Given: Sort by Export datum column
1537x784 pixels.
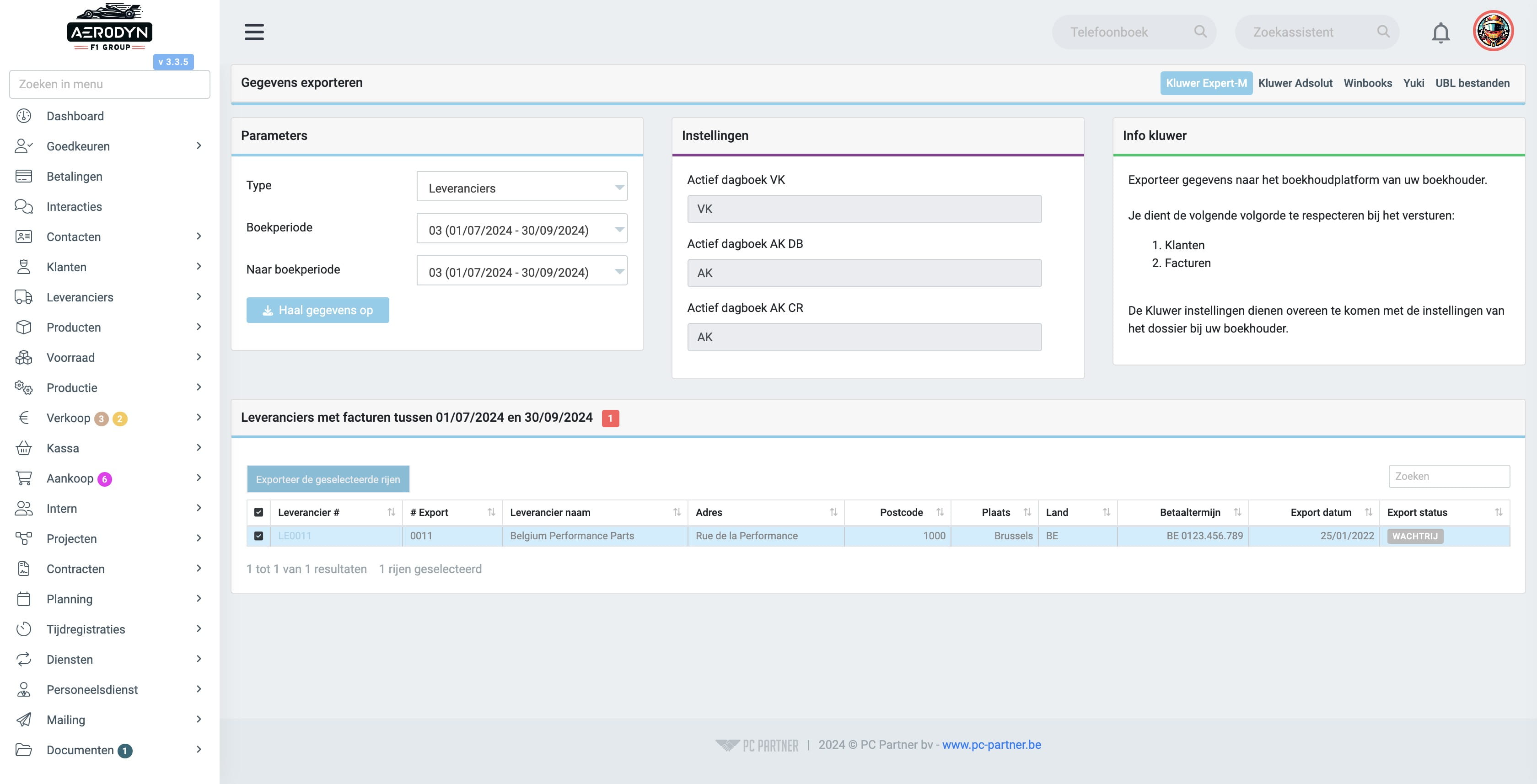Looking at the screenshot, I should coord(1314,512).
